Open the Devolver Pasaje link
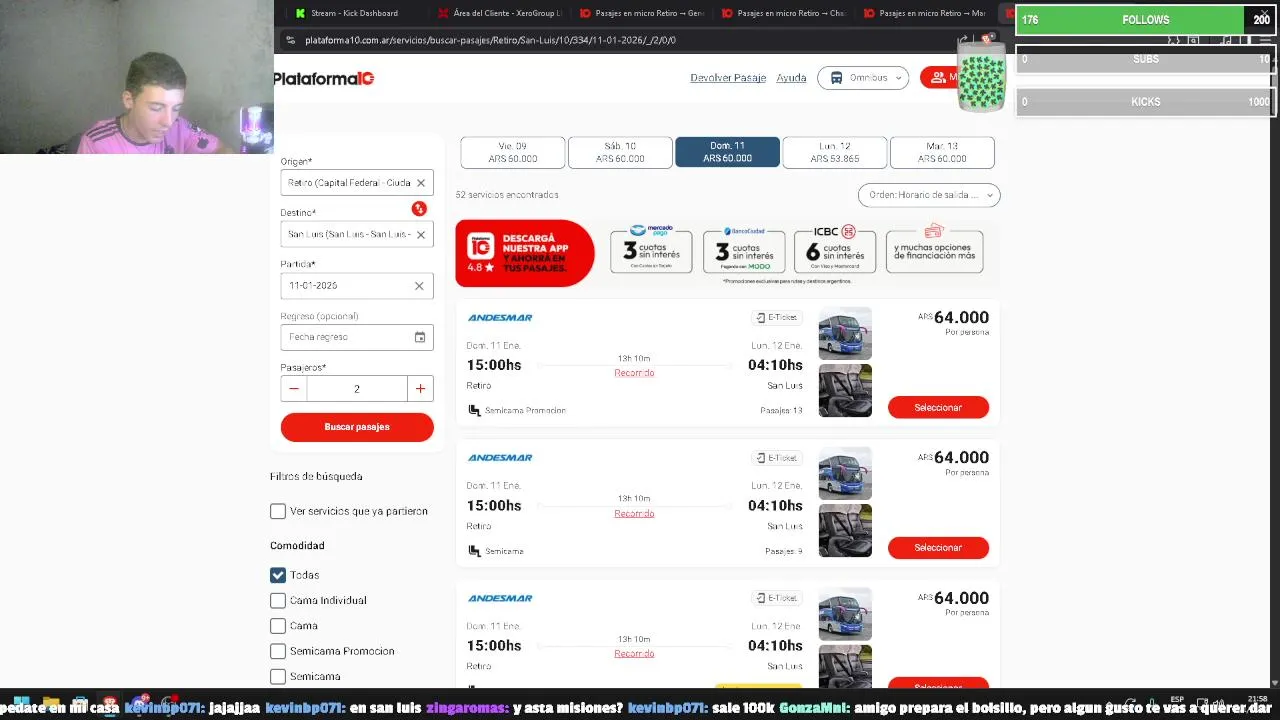The height and width of the screenshot is (720, 1280). 728,78
